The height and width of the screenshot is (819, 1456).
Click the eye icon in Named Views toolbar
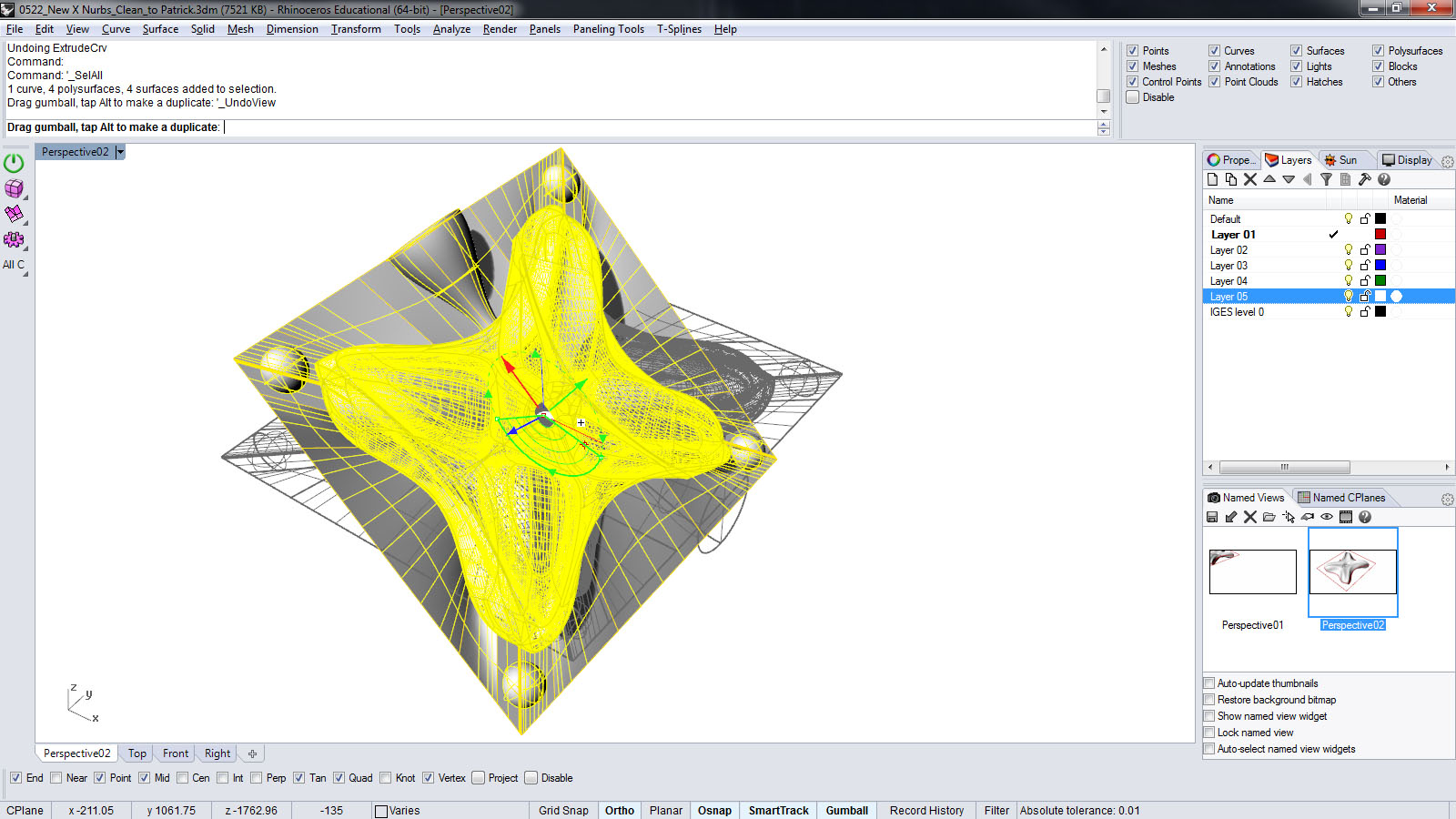click(1327, 517)
